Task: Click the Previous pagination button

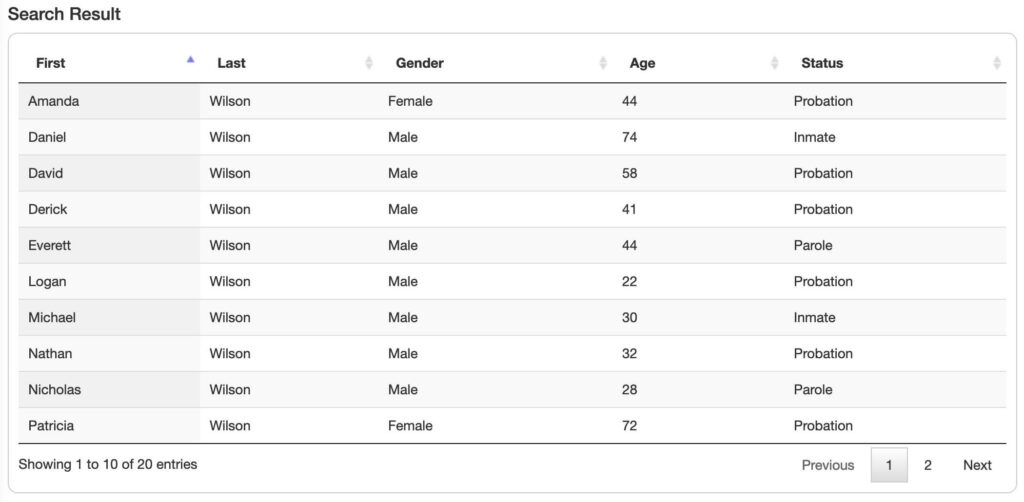Action: pyautogui.click(x=828, y=465)
